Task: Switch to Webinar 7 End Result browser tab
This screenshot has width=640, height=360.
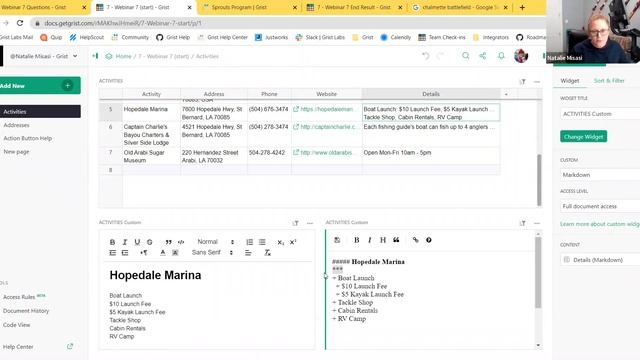Action: [x=353, y=7]
